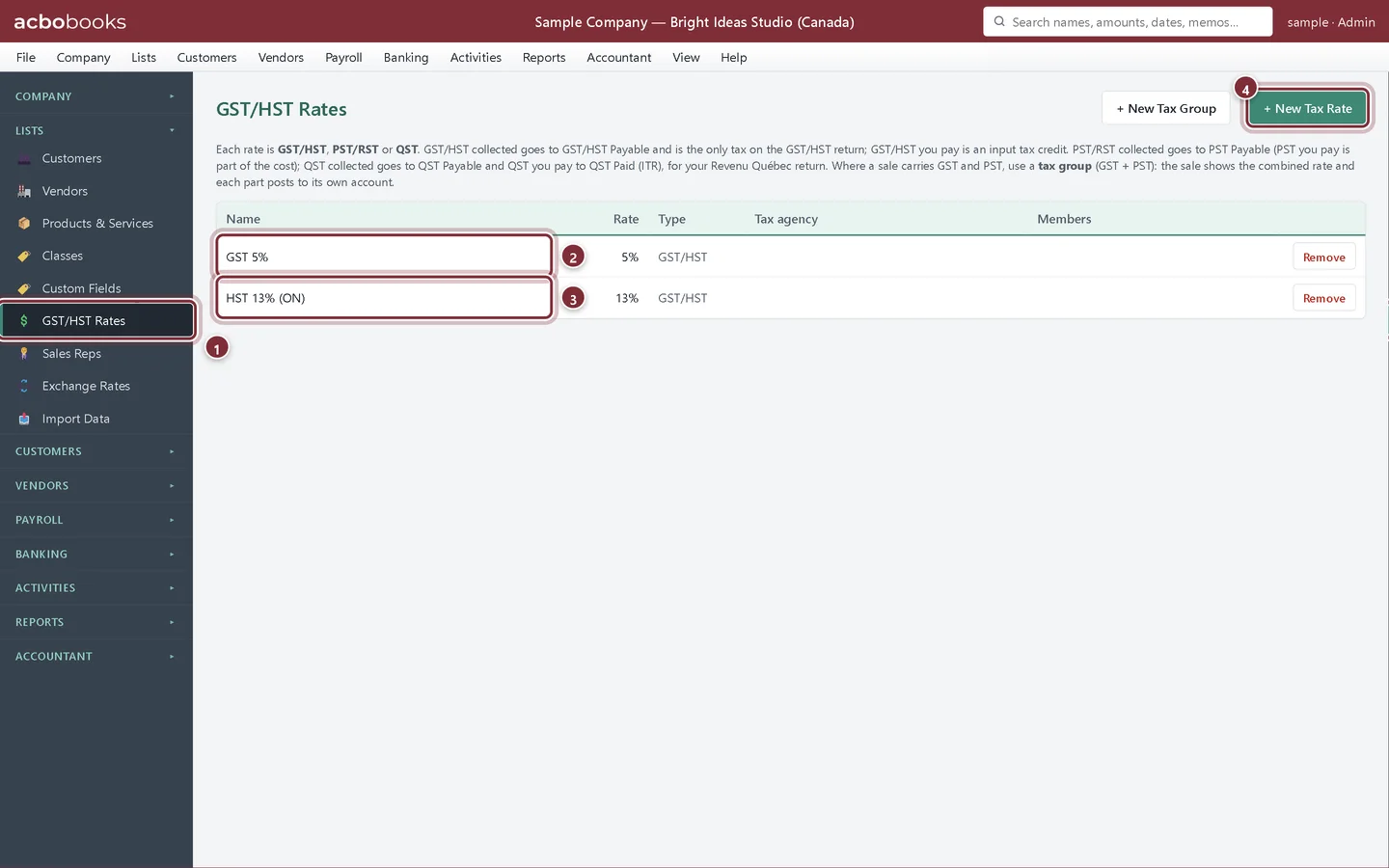Collapse the LISTS sidebar section
The image size is (1389, 868).
tap(96, 130)
